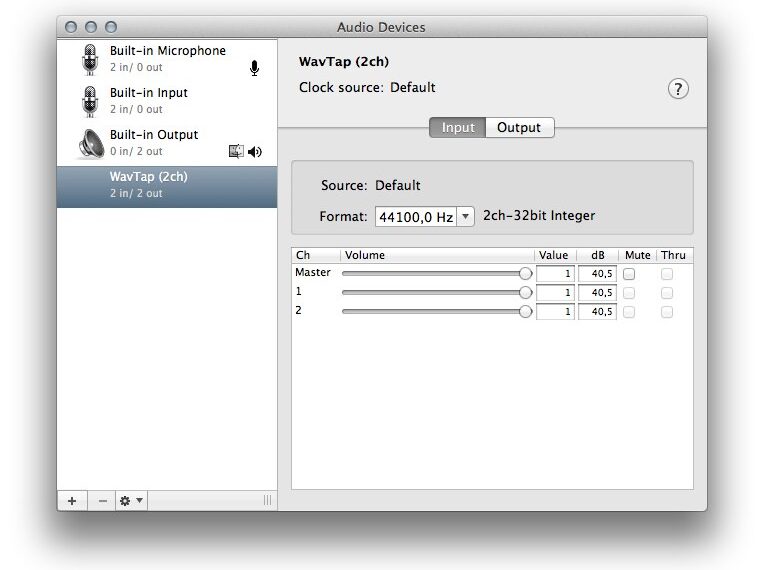Viewport: 764px width, 570px height.
Task: Click the default output speaker indicator icon
Action: click(x=255, y=152)
